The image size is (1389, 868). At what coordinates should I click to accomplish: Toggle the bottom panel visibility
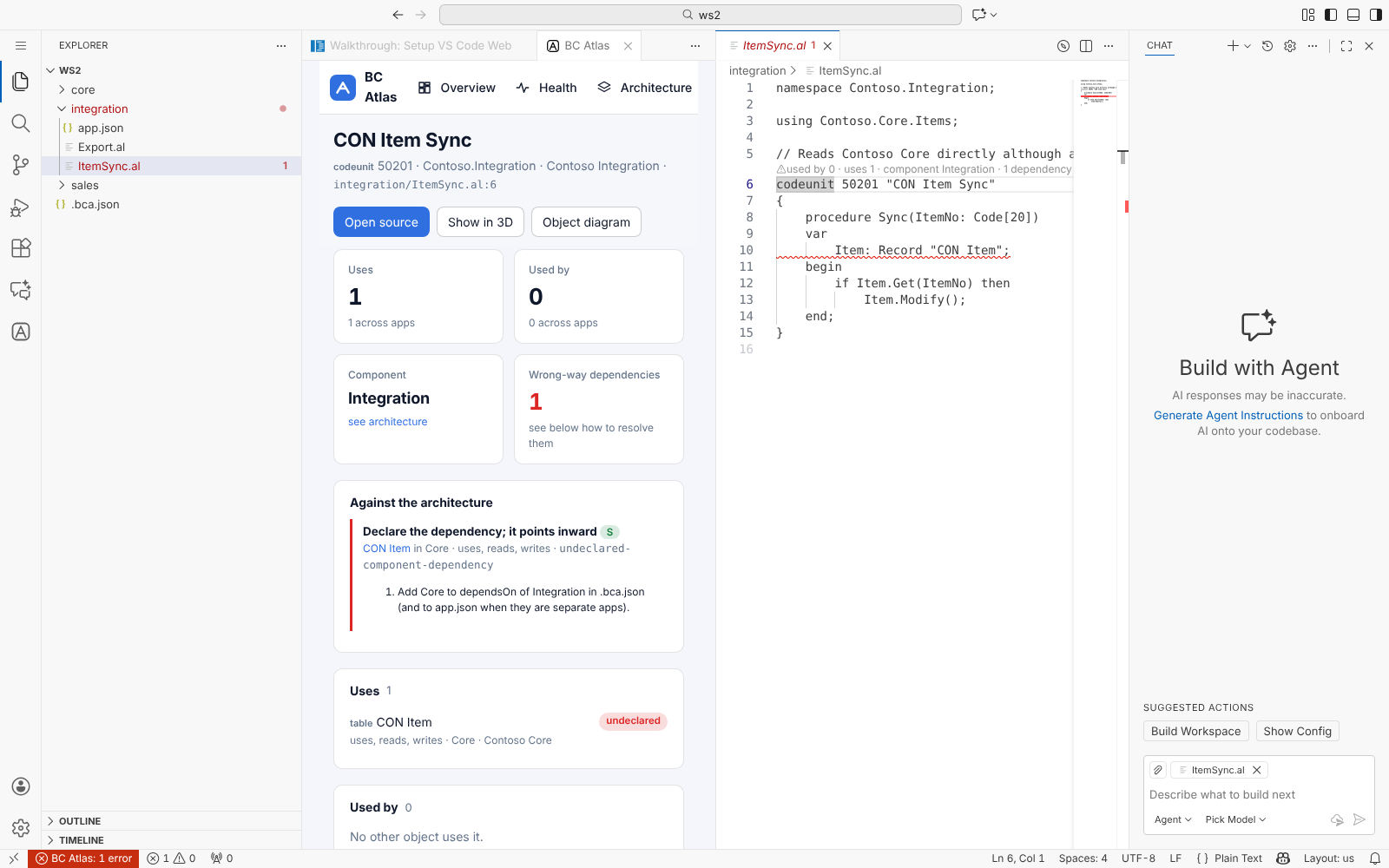tap(1353, 15)
